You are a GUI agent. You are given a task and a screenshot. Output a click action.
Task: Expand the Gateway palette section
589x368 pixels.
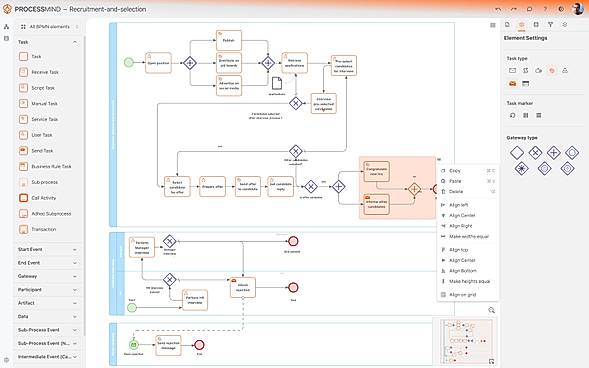[x=48, y=276]
